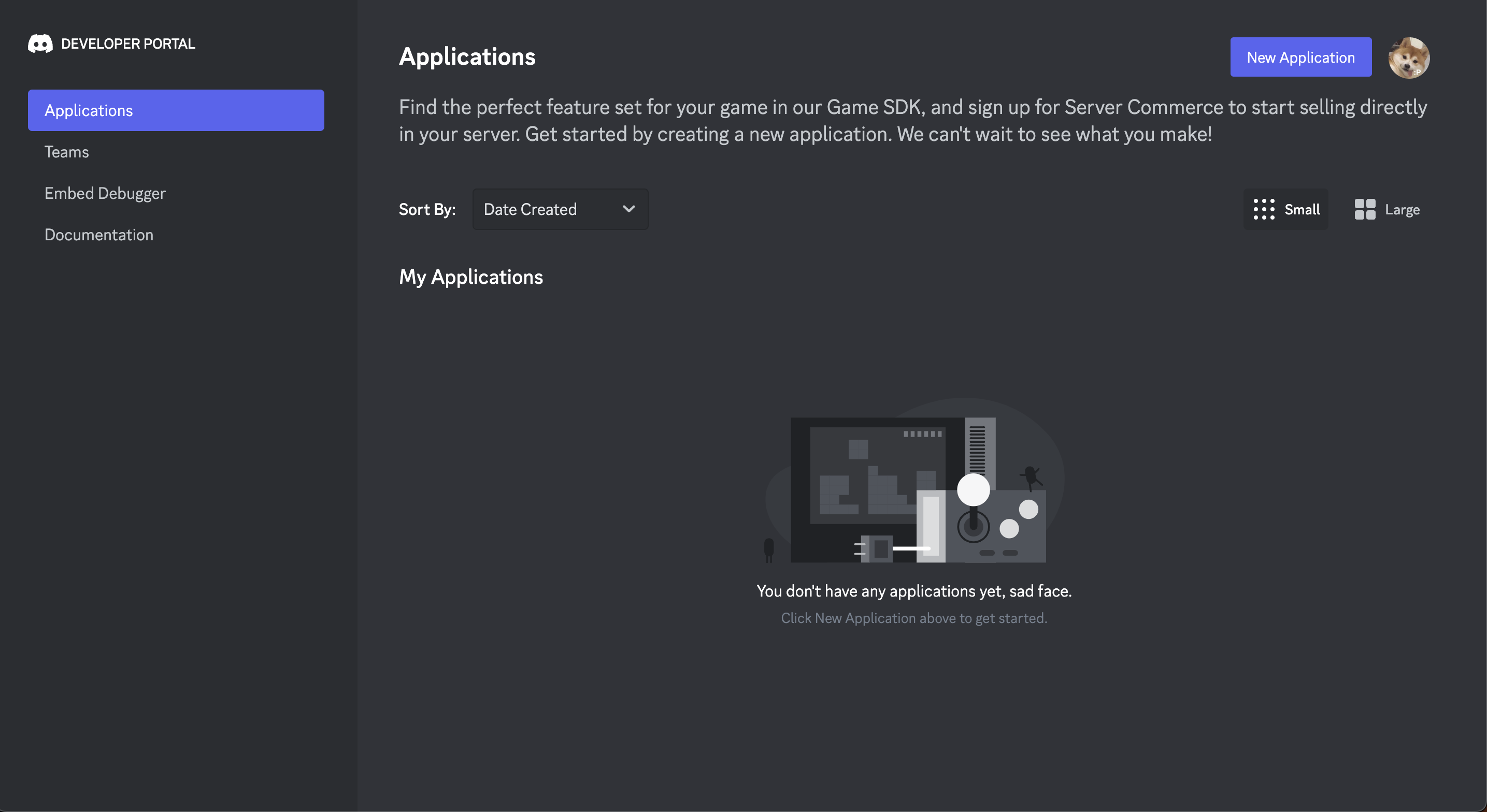This screenshot has height=812, width=1487.
Task: Click the New Application button
Action: point(1300,57)
